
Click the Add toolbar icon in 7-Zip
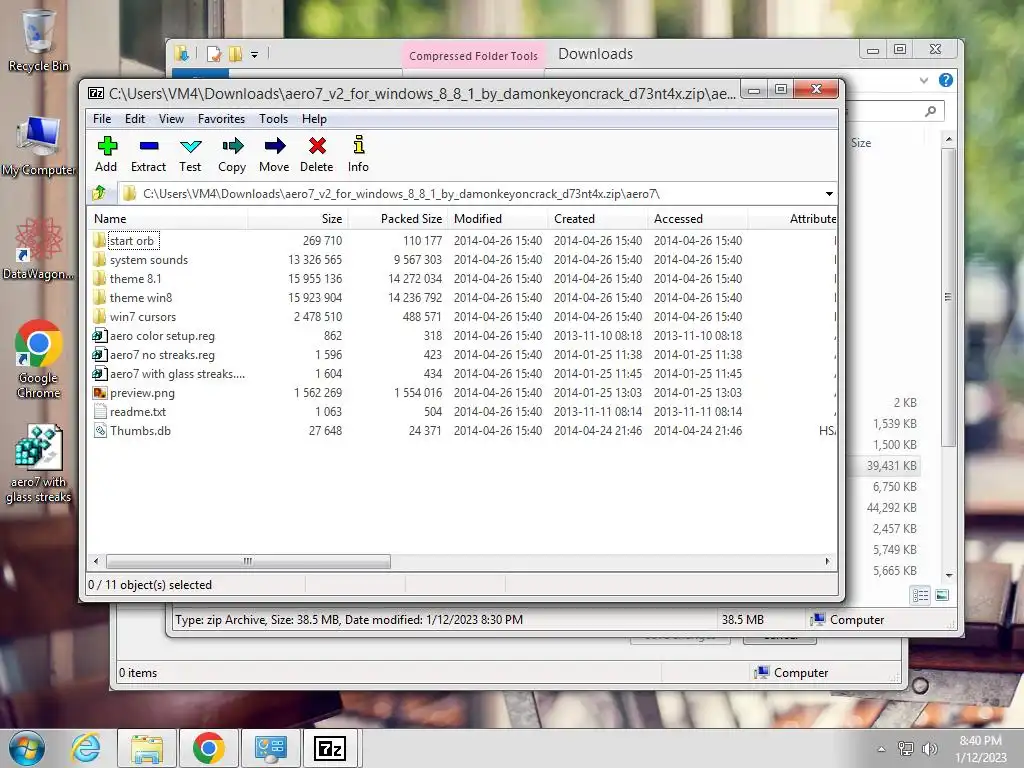106,146
